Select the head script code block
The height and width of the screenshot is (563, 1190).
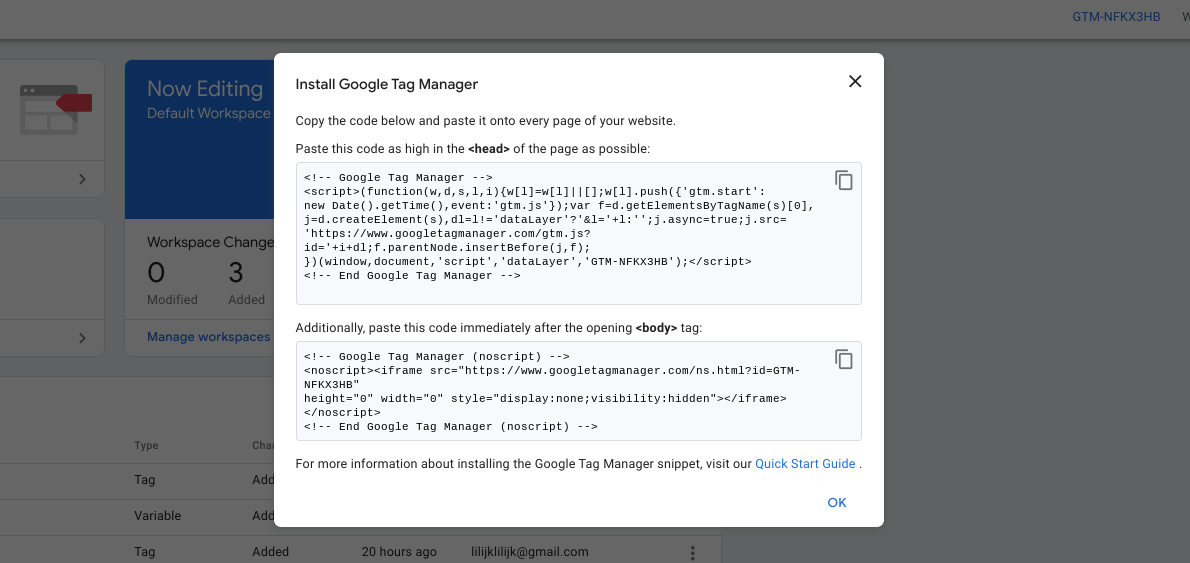[578, 234]
